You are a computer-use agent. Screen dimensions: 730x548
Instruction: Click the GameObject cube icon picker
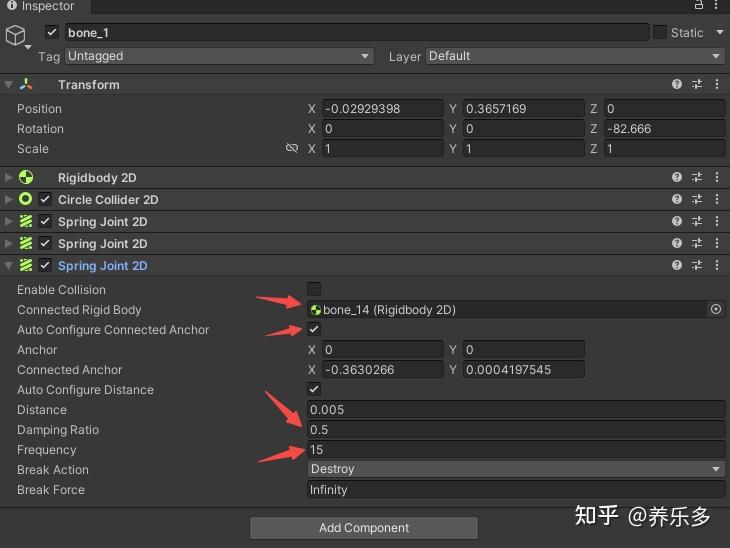click(x=16, y=35)
